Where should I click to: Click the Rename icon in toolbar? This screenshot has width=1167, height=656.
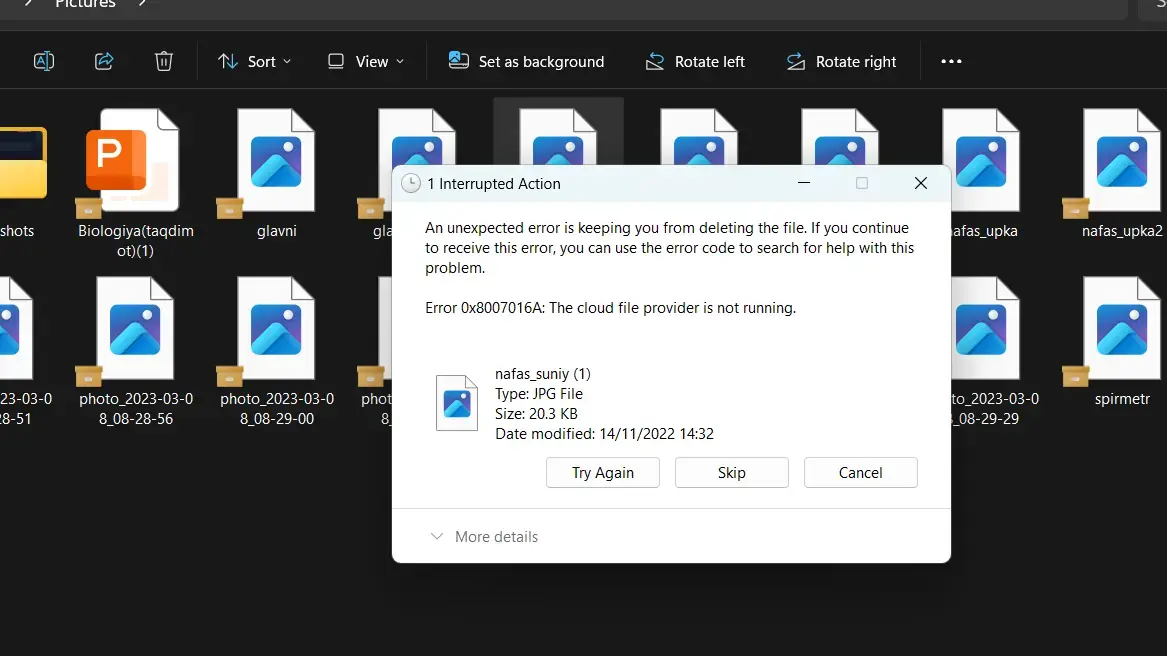(44, 61)
